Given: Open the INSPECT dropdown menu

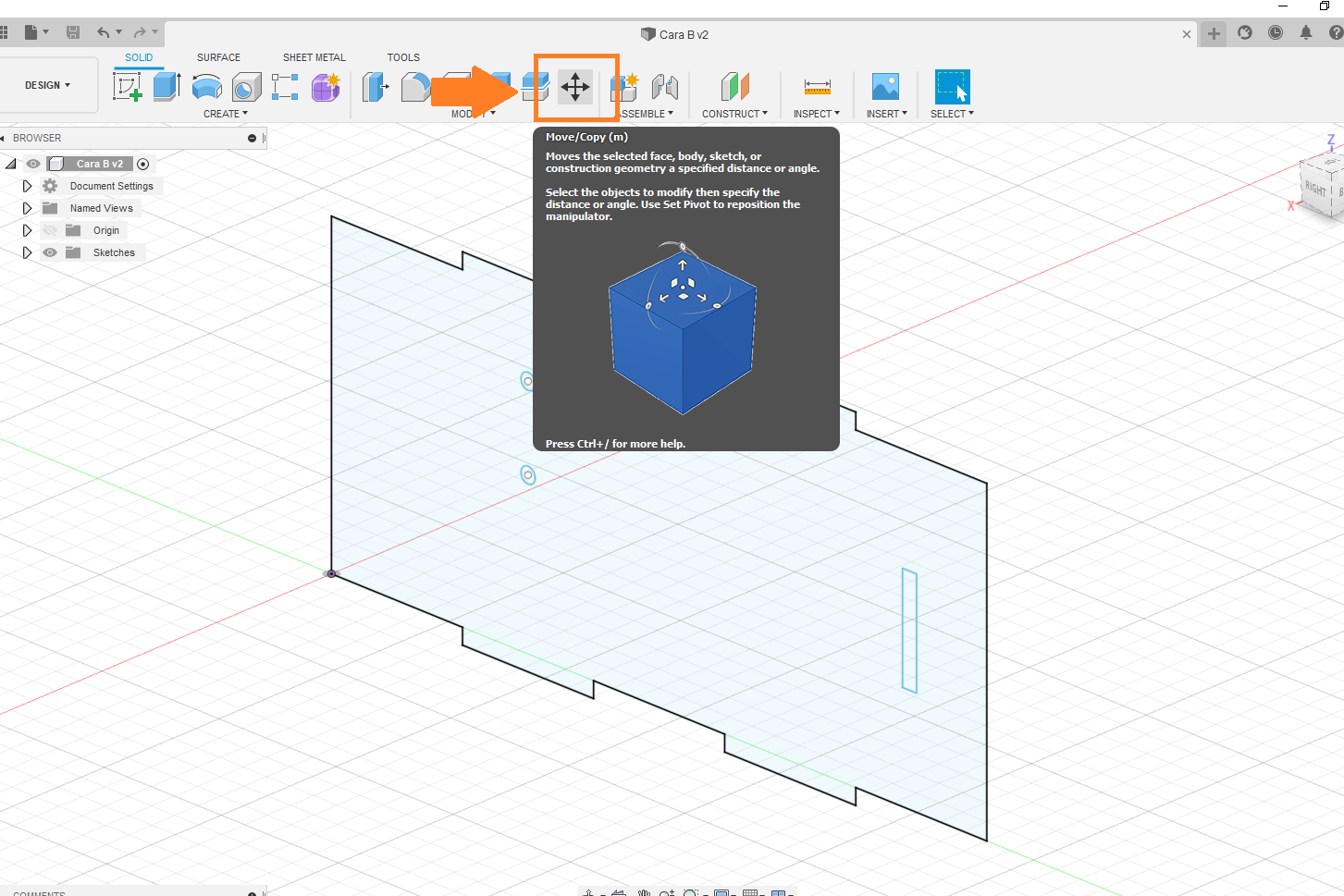Looking at the screenshot, I should tap(817, 114).
